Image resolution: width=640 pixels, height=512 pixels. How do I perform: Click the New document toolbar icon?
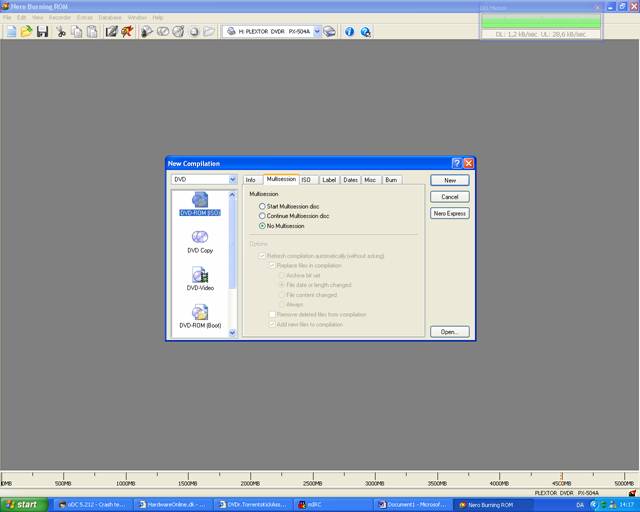11,32
